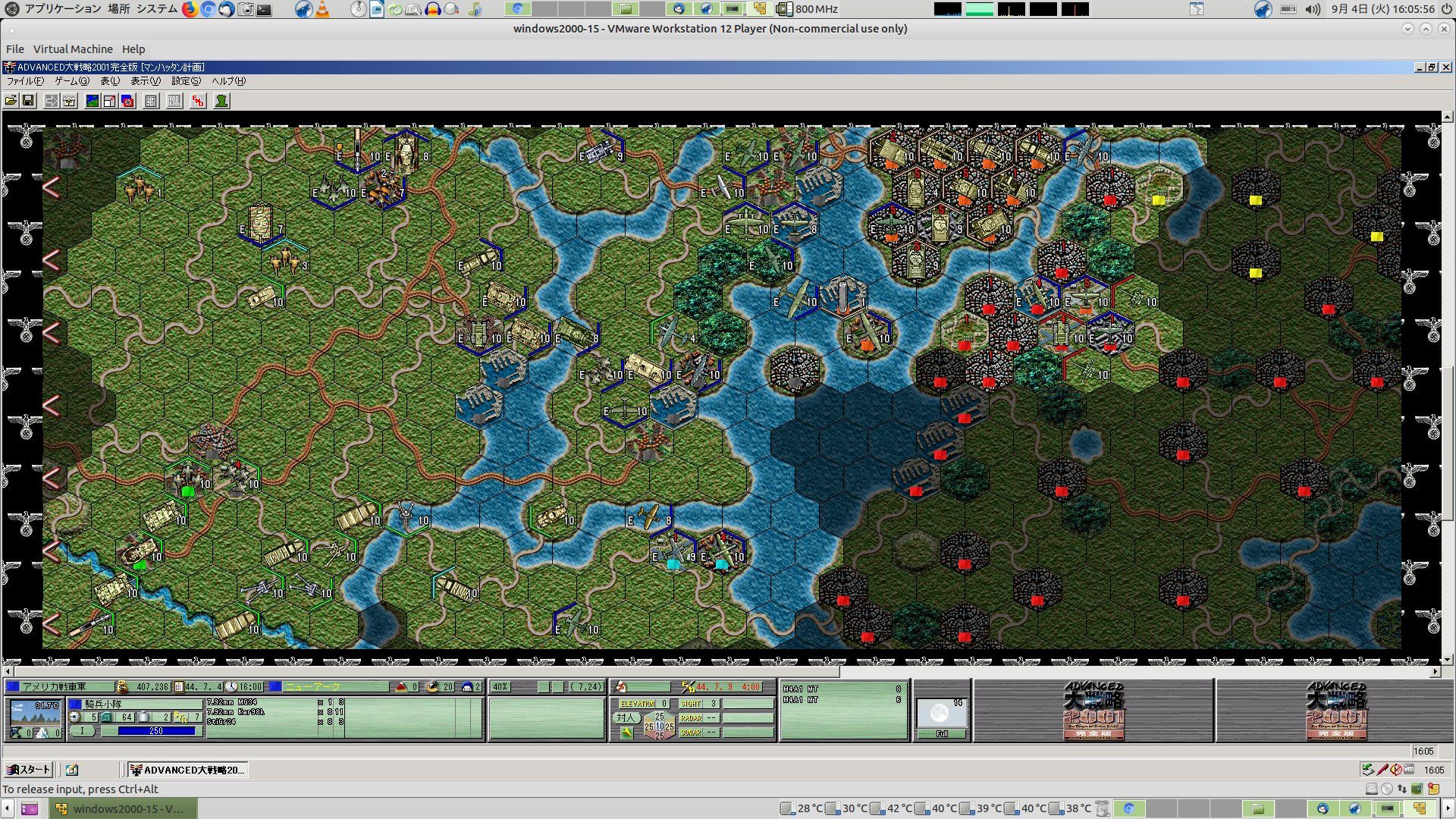This screenshot has width=1456, height=819.
Task: Open the 場所 menu in top panel
Action: [x=118, y=9]
